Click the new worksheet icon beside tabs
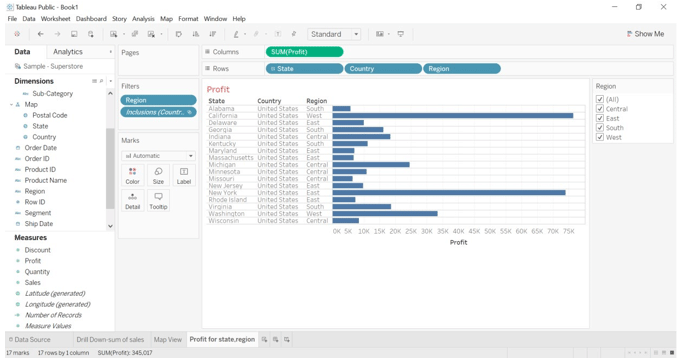The width and height of the screenshot is (677, 363). pyautogui.click(x=264, y=340)
